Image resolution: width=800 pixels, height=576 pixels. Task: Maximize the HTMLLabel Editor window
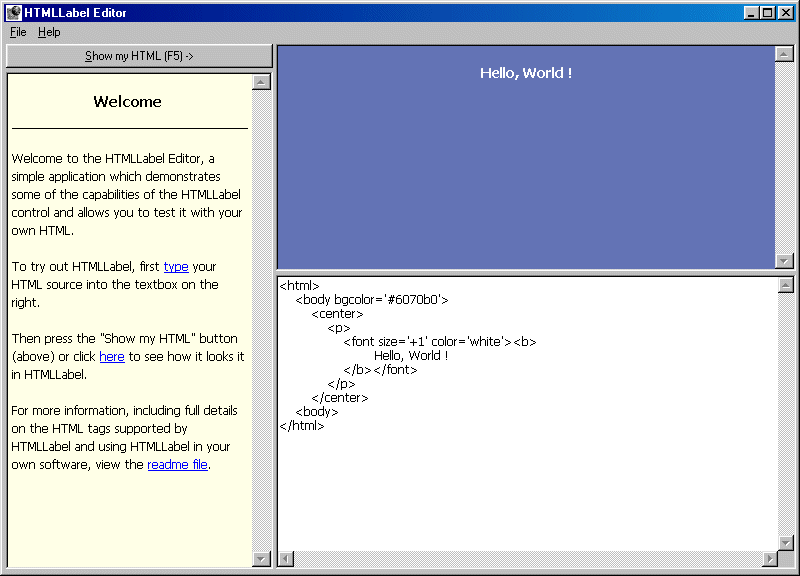pos(768,13)
